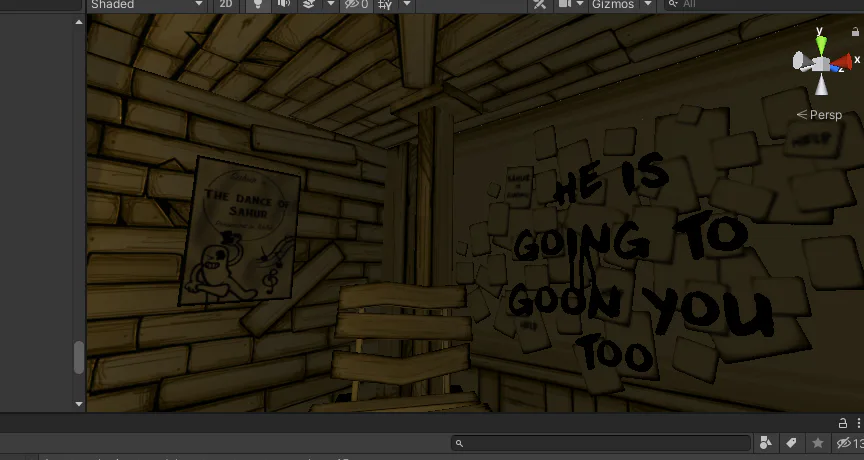Toggle the scene gizmo lock icon
Viewport: 864px width, 460px height.
coord(855,31)
